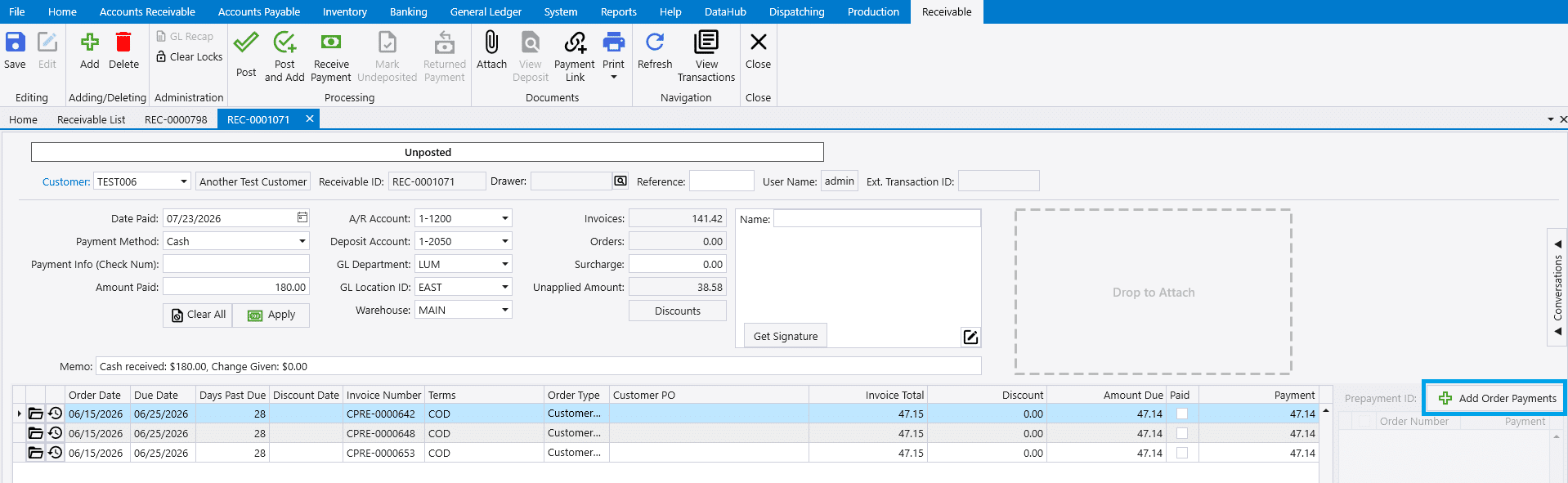Click the Print icon

pos(613,42)
